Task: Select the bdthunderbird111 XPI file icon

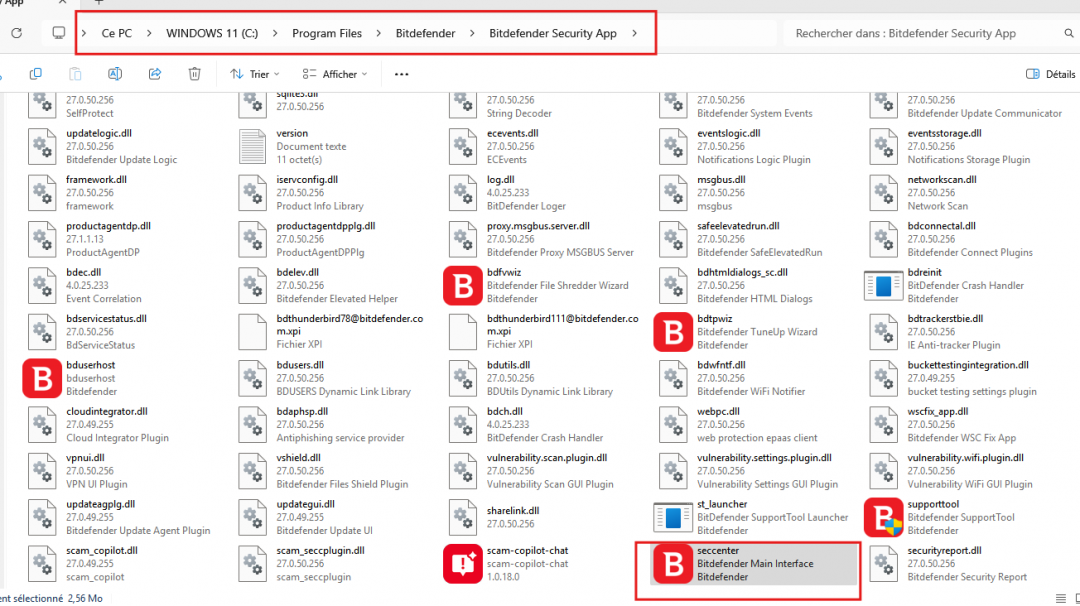Action: (462, 332)
